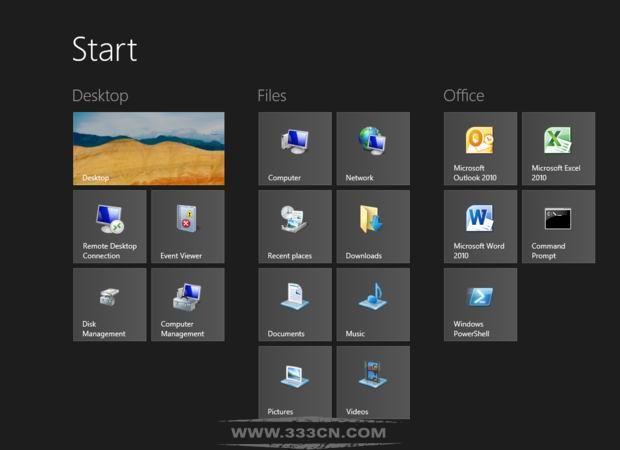Open the Disk Management tile
620x450 pixels.
110,304
